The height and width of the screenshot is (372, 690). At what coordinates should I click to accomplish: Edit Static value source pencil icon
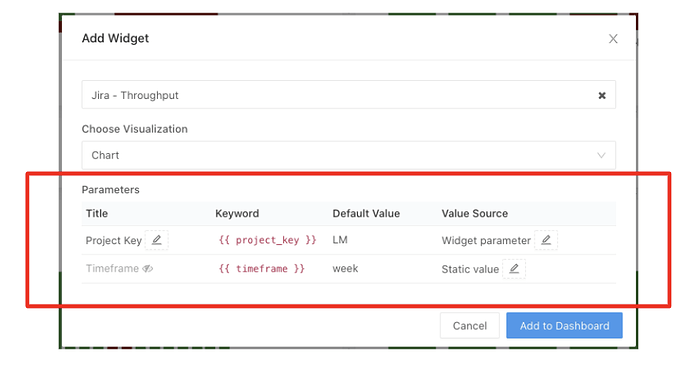(x=514, y=269)
